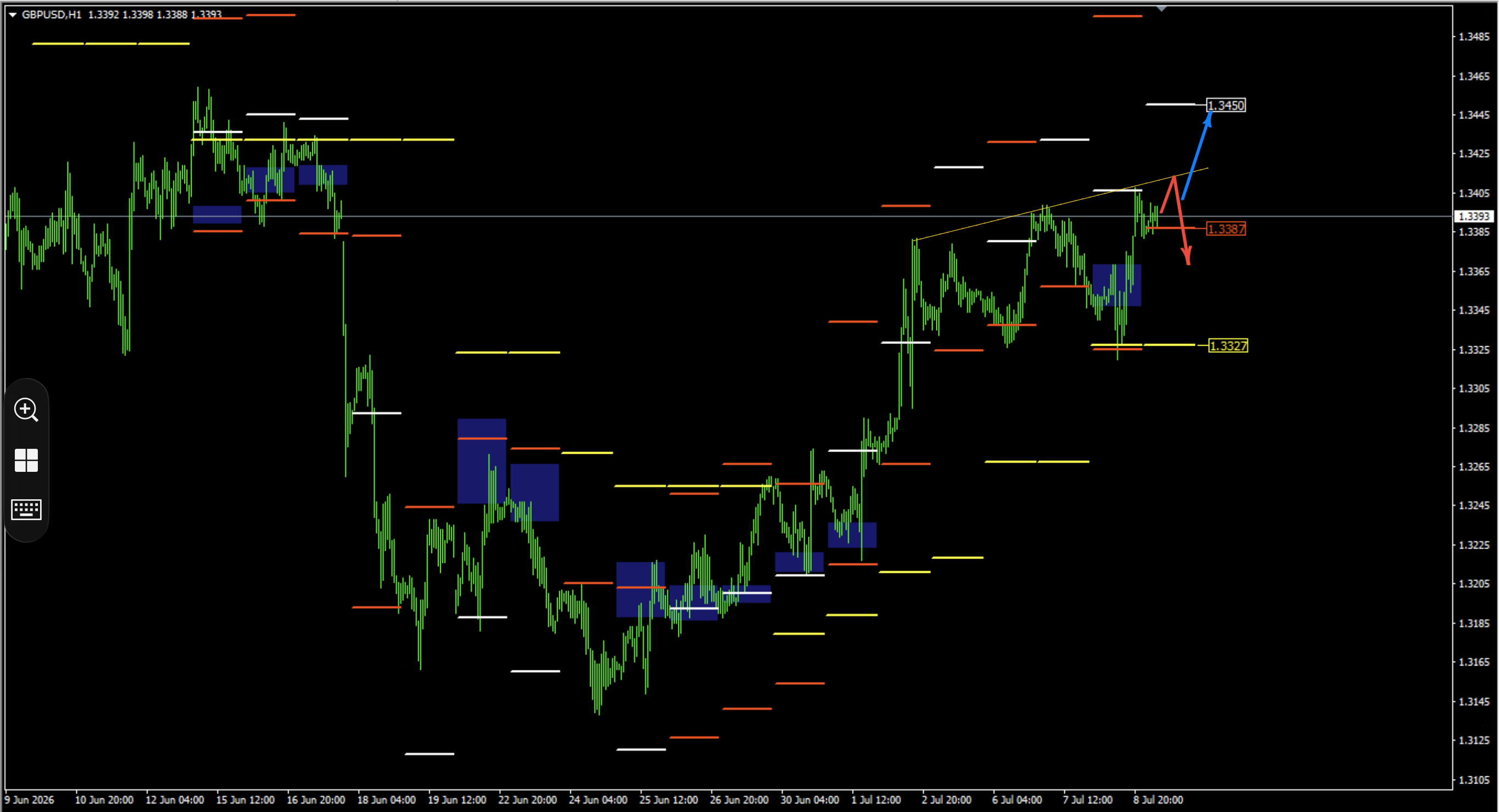Click the 24 Jun 04:00 time axis label
Viewport: 1499px width, 812px height.
[598, 800]
